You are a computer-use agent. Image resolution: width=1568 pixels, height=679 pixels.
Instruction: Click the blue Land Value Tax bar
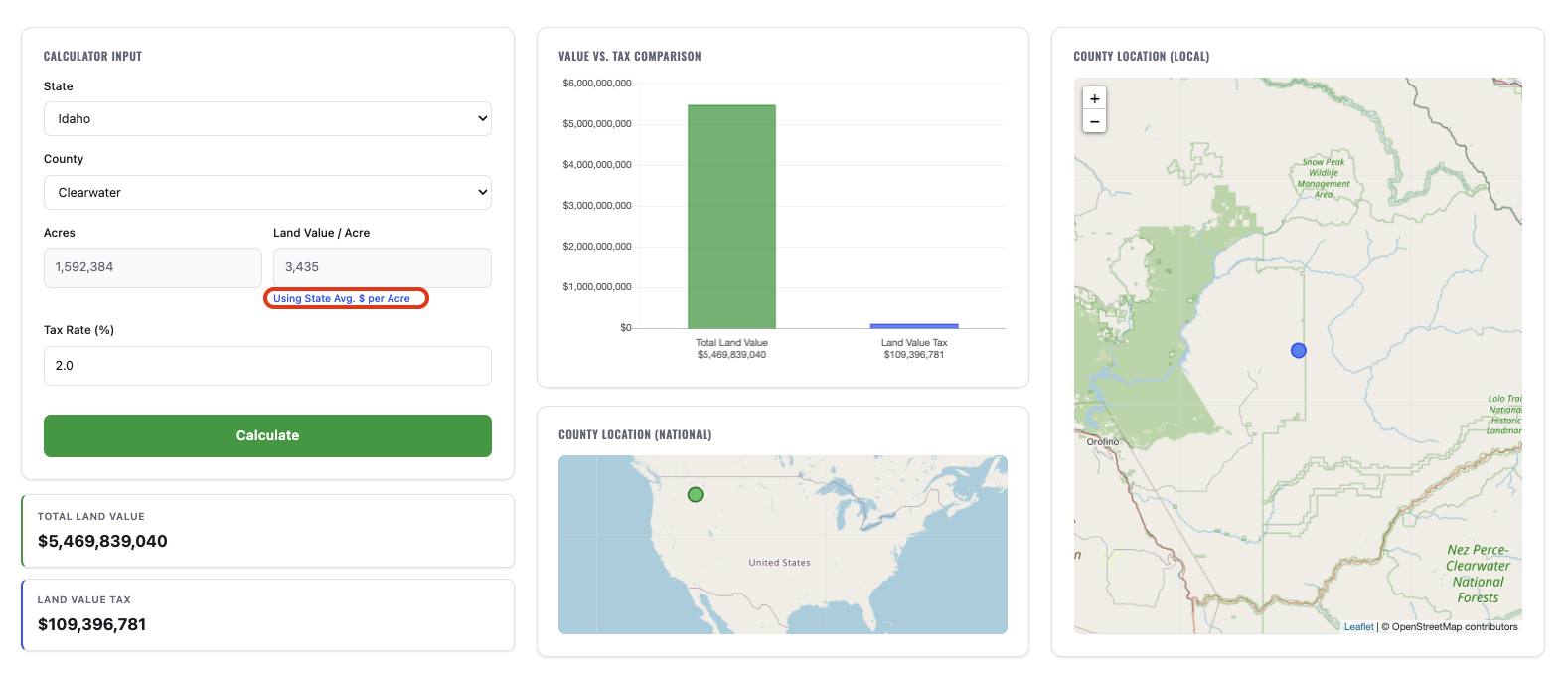(914, 325)
